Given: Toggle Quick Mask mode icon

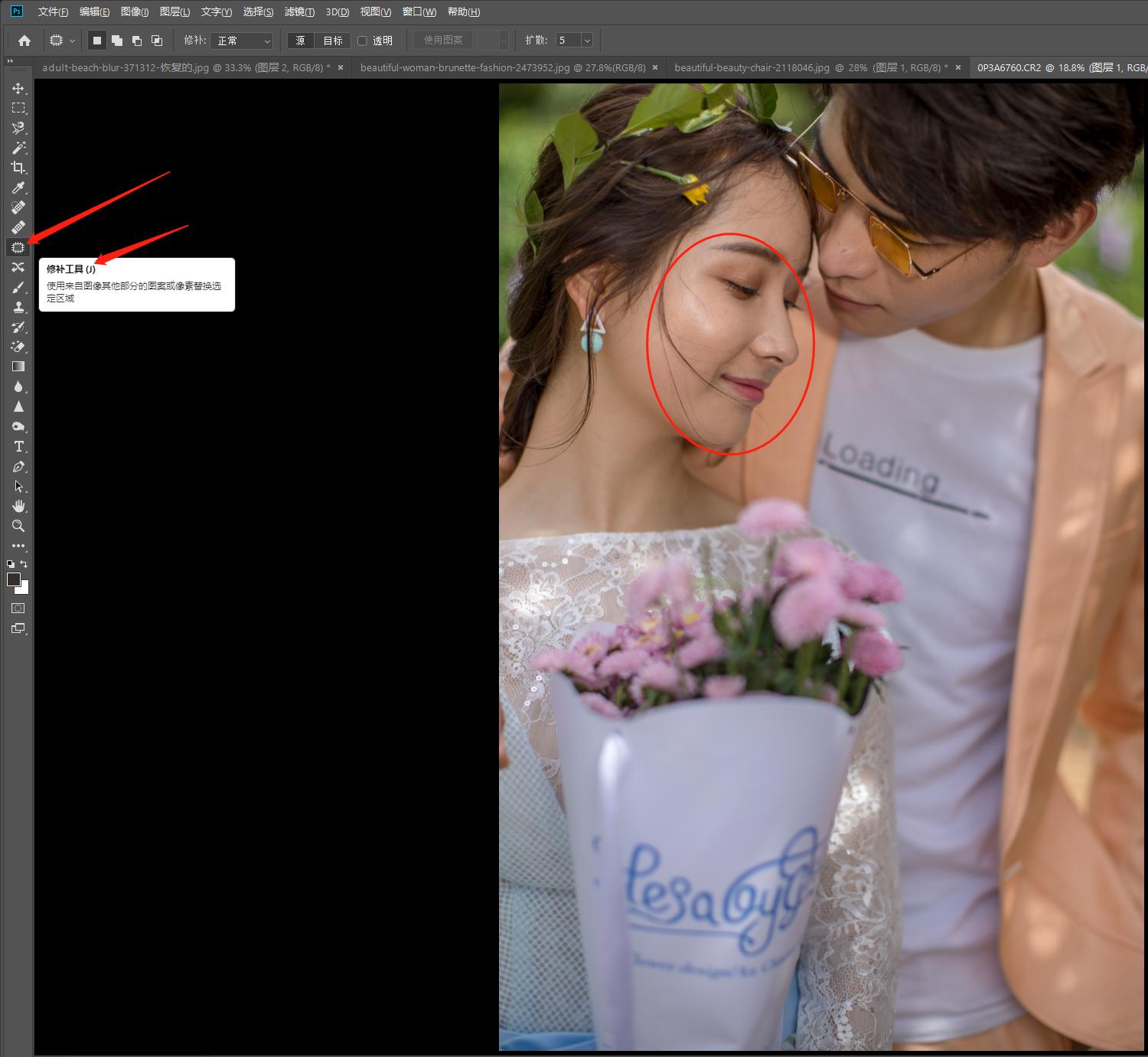Looking at the screenshot, I should [18, 608].
